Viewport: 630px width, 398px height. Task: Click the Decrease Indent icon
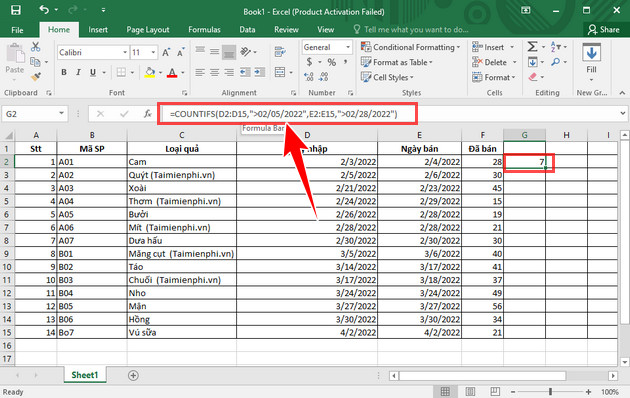coord(245,72)
